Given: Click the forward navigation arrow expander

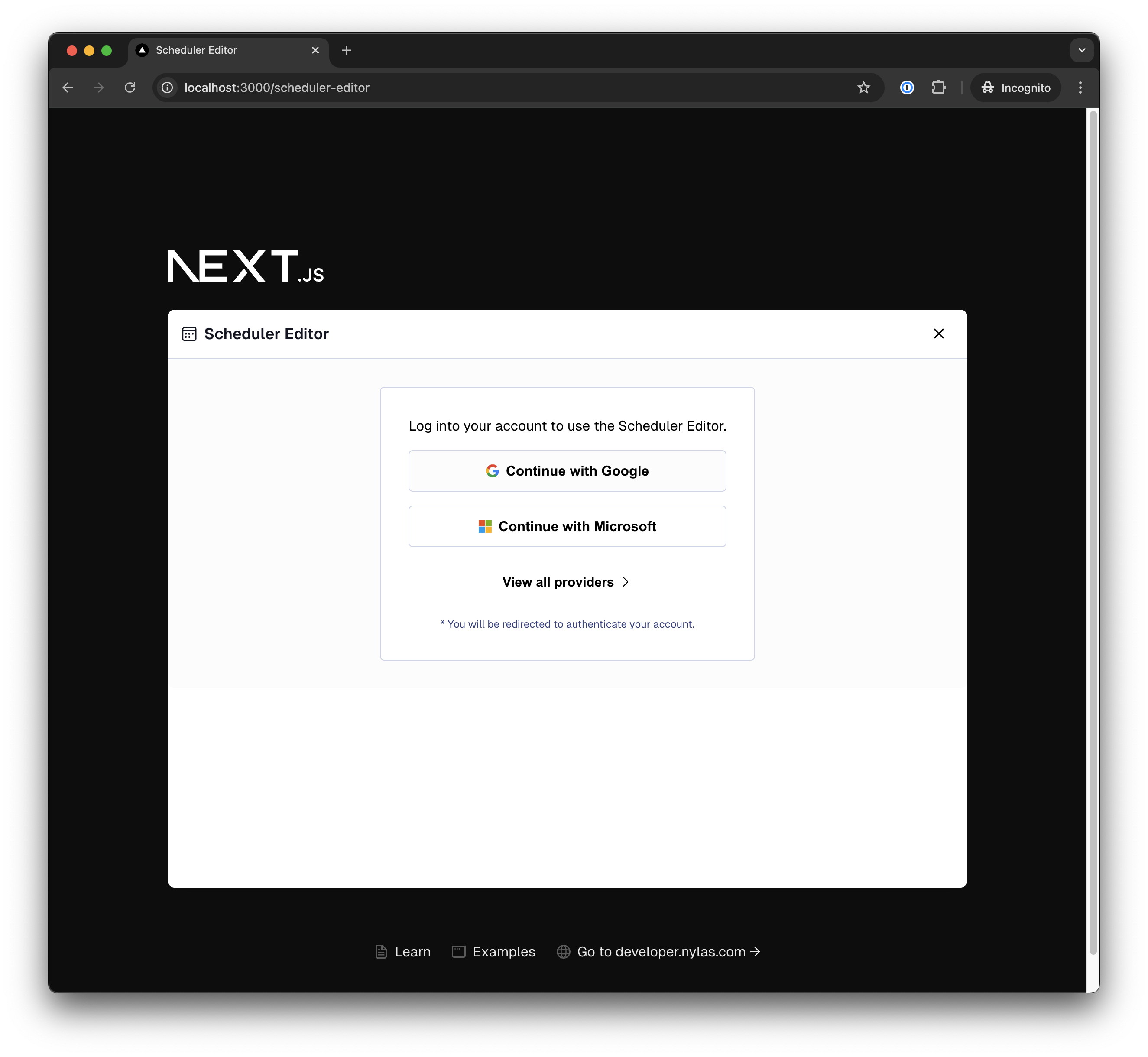Looking at the screenshot, I should 98,87.
